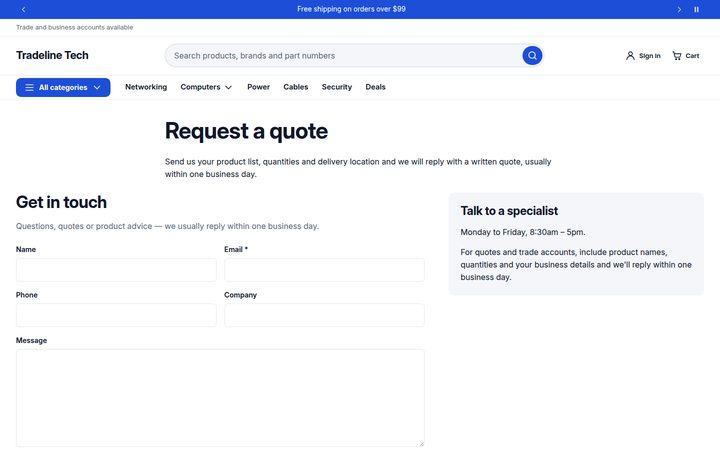Click into the Name input field
The height and width of the screenshot is (450, 720).
(116, 270)
